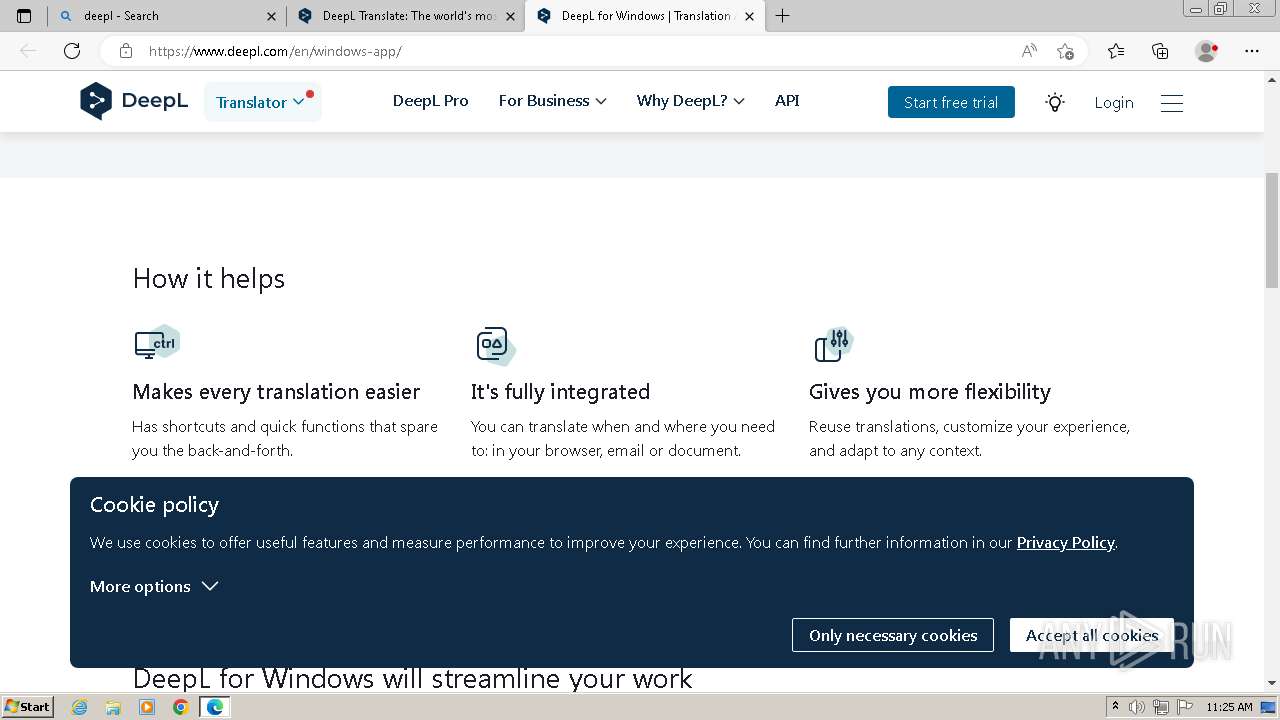Image resolution: width=1280 pixels, height=720 pixels.
Task: Click the page vertical scrollbar thumb
Action: click(1272, 230)
